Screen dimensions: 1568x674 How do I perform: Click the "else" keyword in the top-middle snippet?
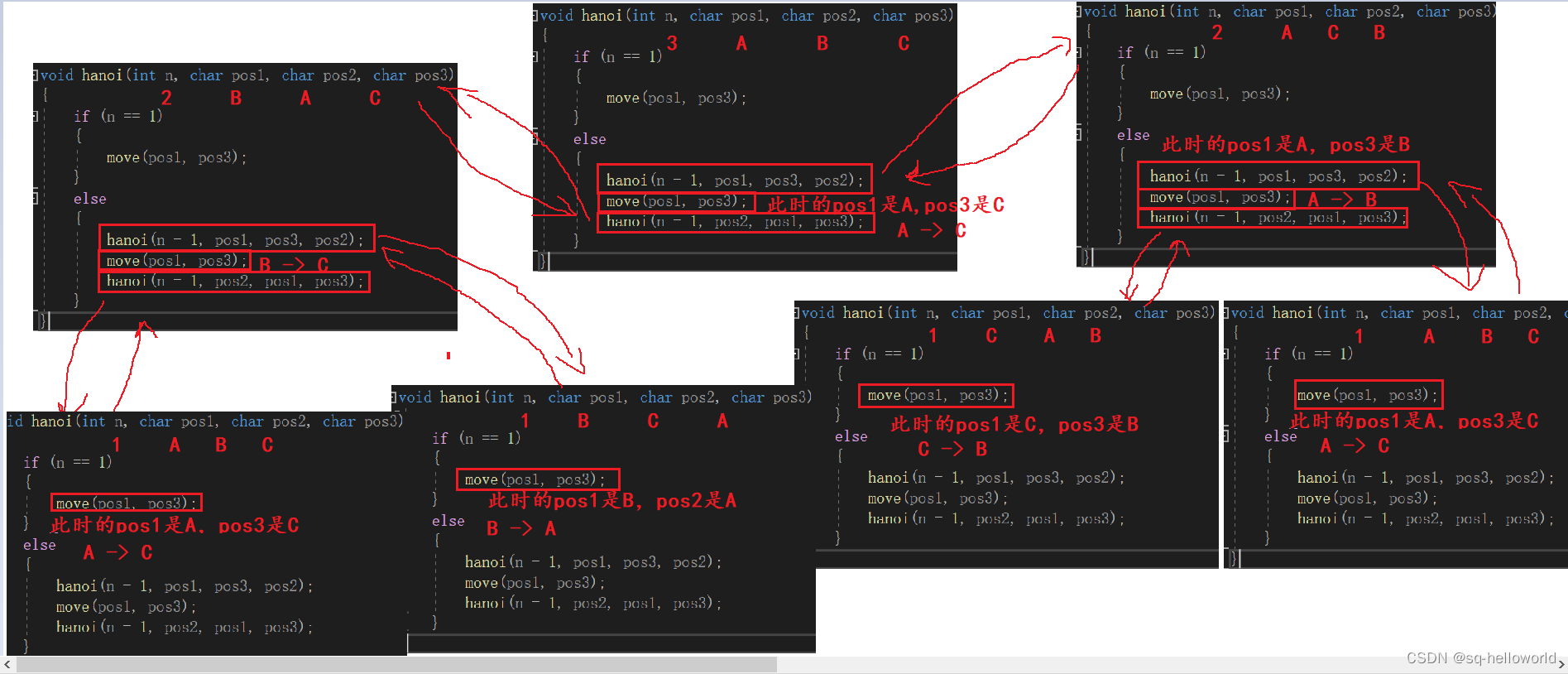click(x=590, y=139)
